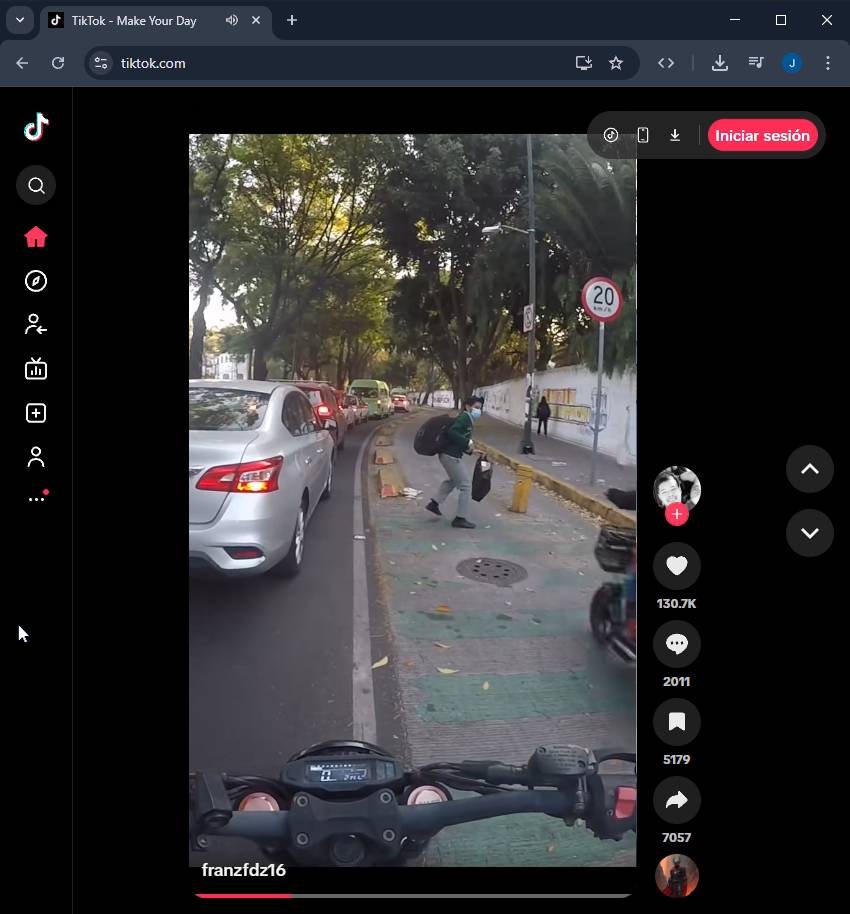Open the More menu in sidebar

tap(36, 499)
